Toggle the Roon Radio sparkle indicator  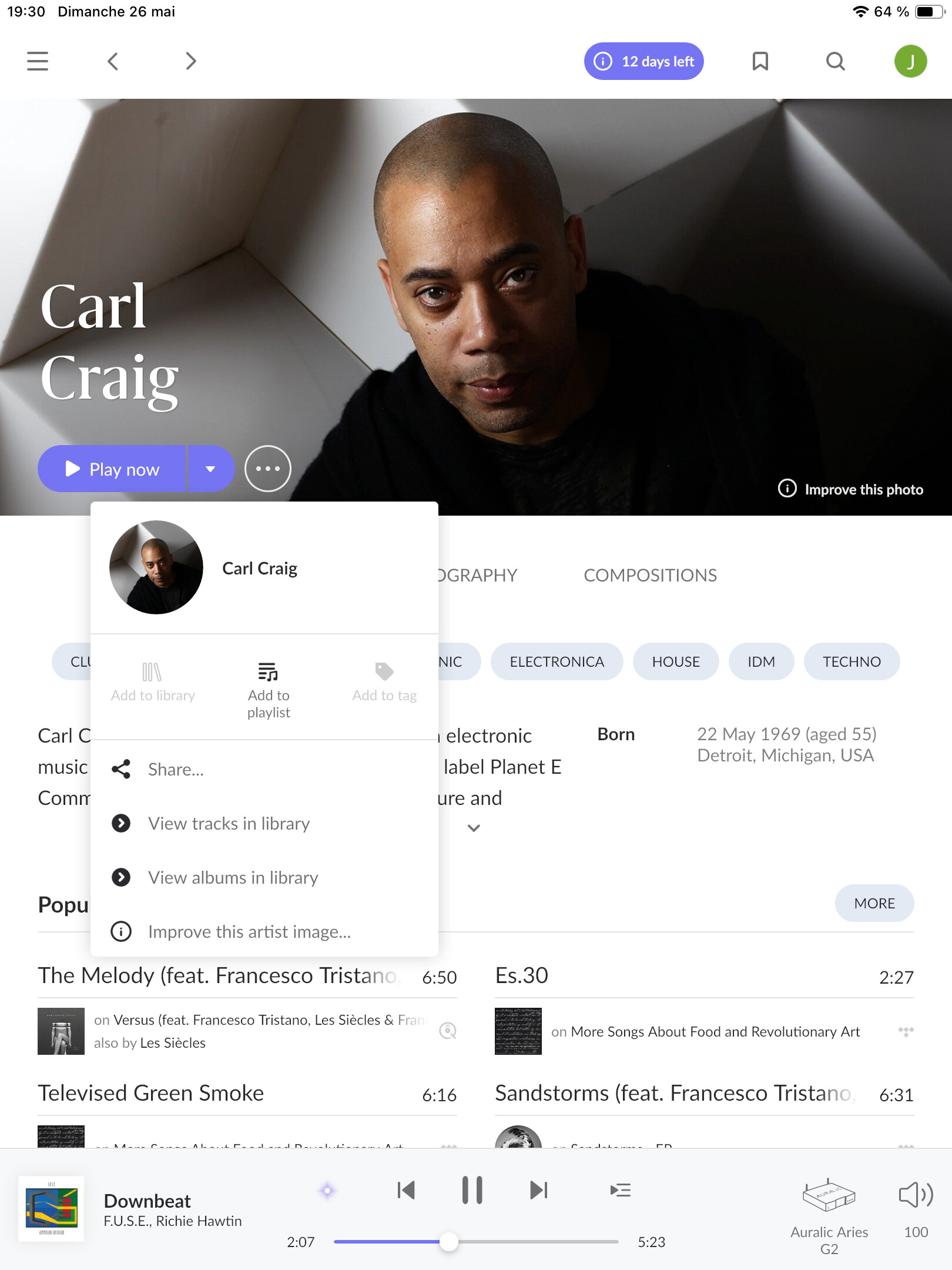pos(327,1191)
